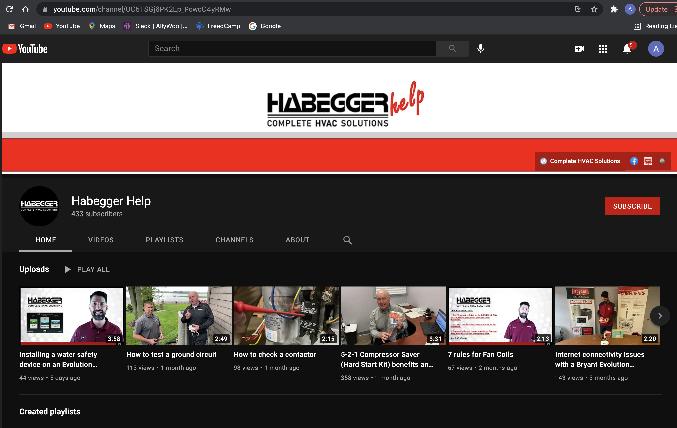Open Slack bookmark in bookmarks bar

pos(155,26)
